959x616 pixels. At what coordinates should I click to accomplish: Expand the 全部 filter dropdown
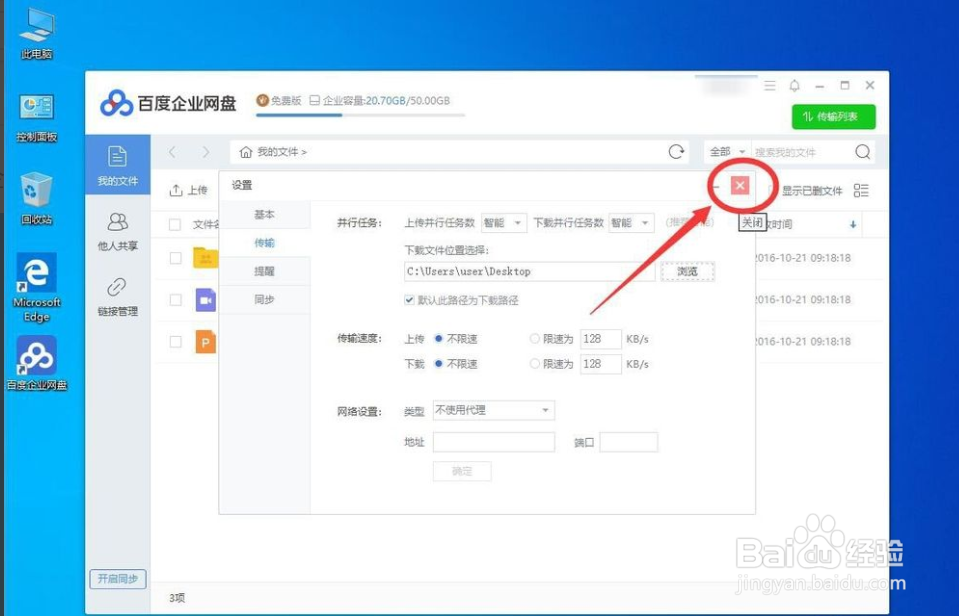point(725,151)
